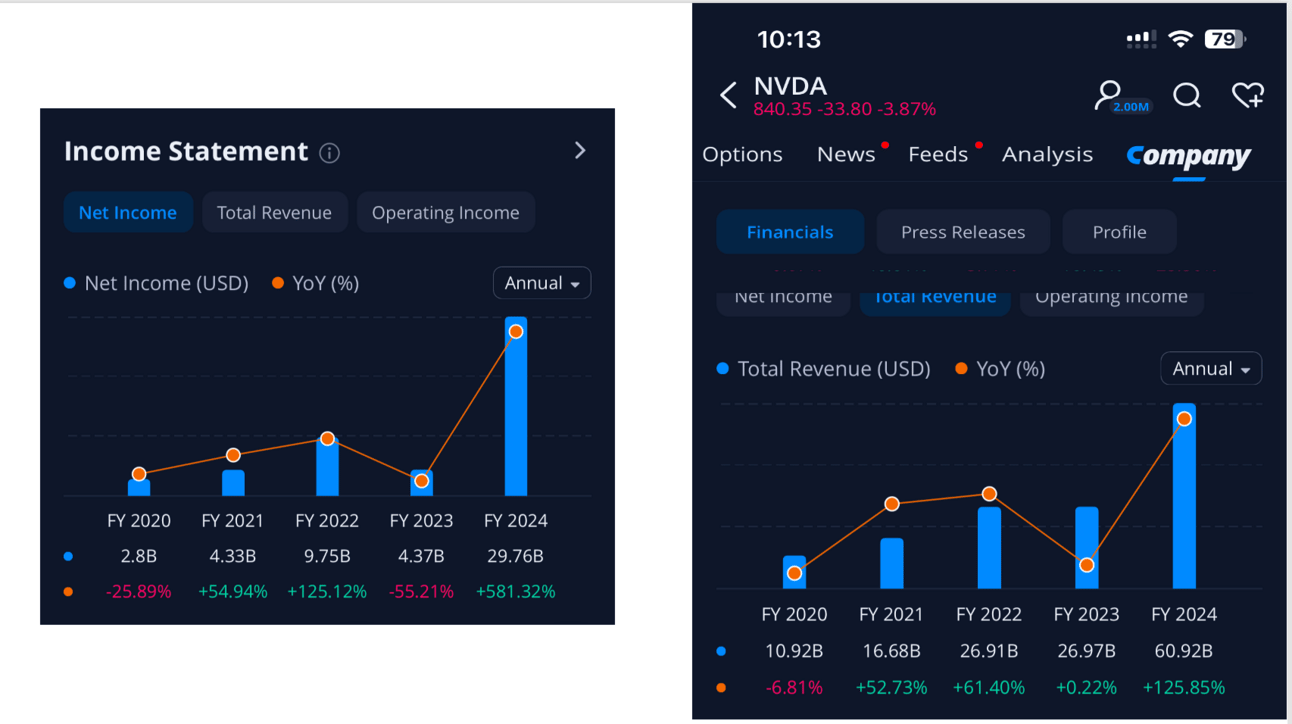Click the blue dot left of the 10.92B row

tap(721, 651)
